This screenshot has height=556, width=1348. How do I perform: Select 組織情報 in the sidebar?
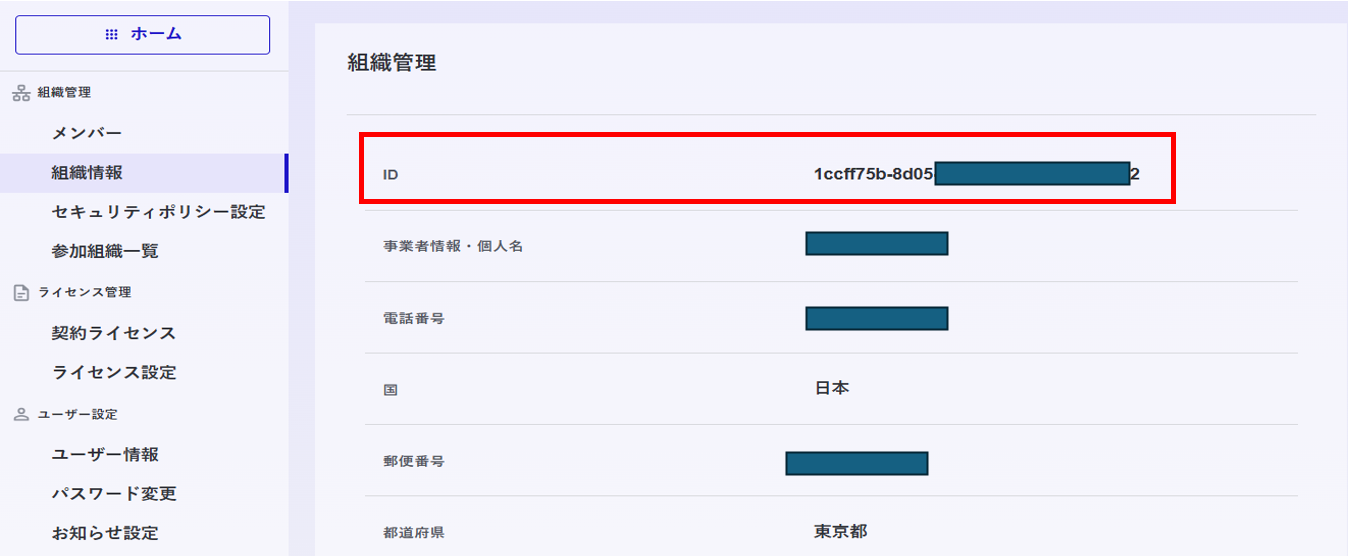(x=144, y=173)
